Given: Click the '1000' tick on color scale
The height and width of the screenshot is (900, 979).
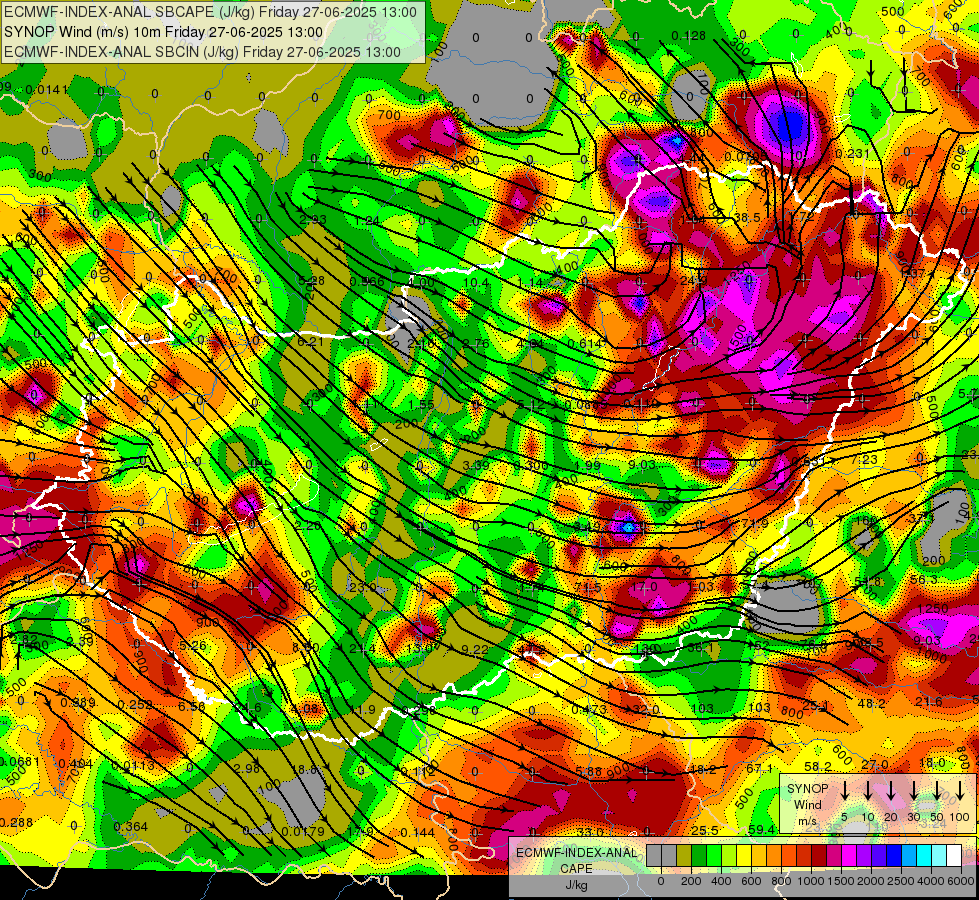Looking at the screenshot, I should [x=812, y=881].
